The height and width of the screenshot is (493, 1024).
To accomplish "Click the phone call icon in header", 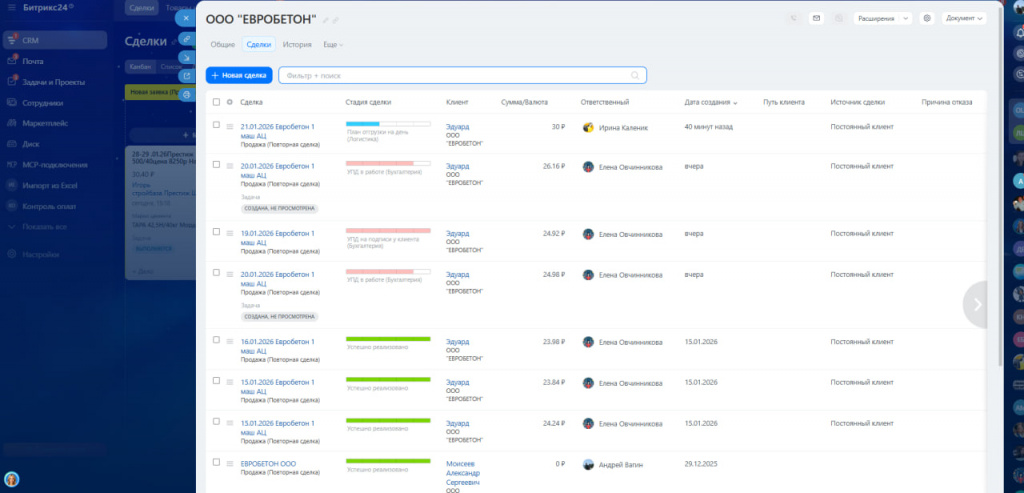I will pos(793,18).
